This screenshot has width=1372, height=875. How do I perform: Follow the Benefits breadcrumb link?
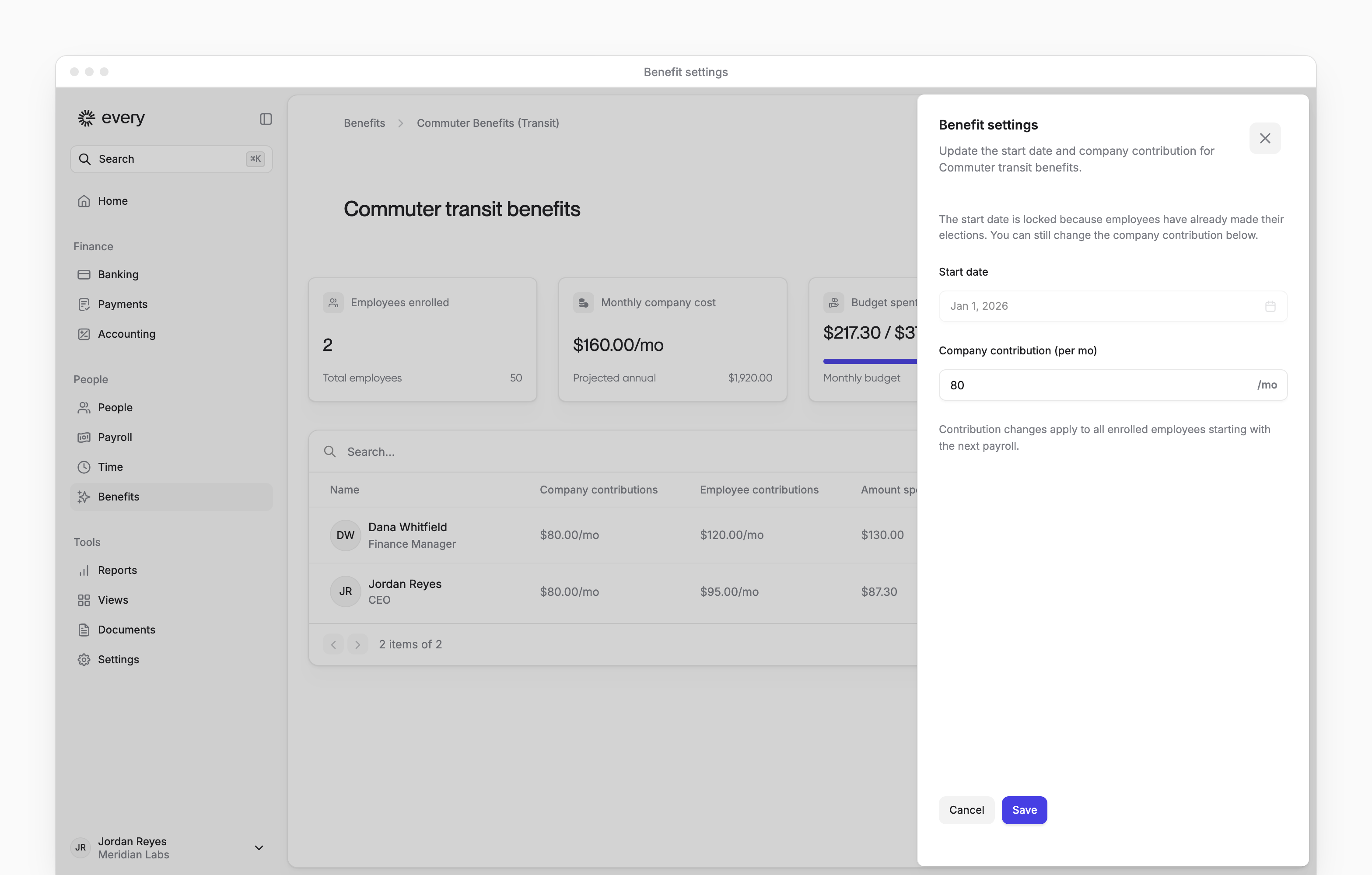pos(364,123)
